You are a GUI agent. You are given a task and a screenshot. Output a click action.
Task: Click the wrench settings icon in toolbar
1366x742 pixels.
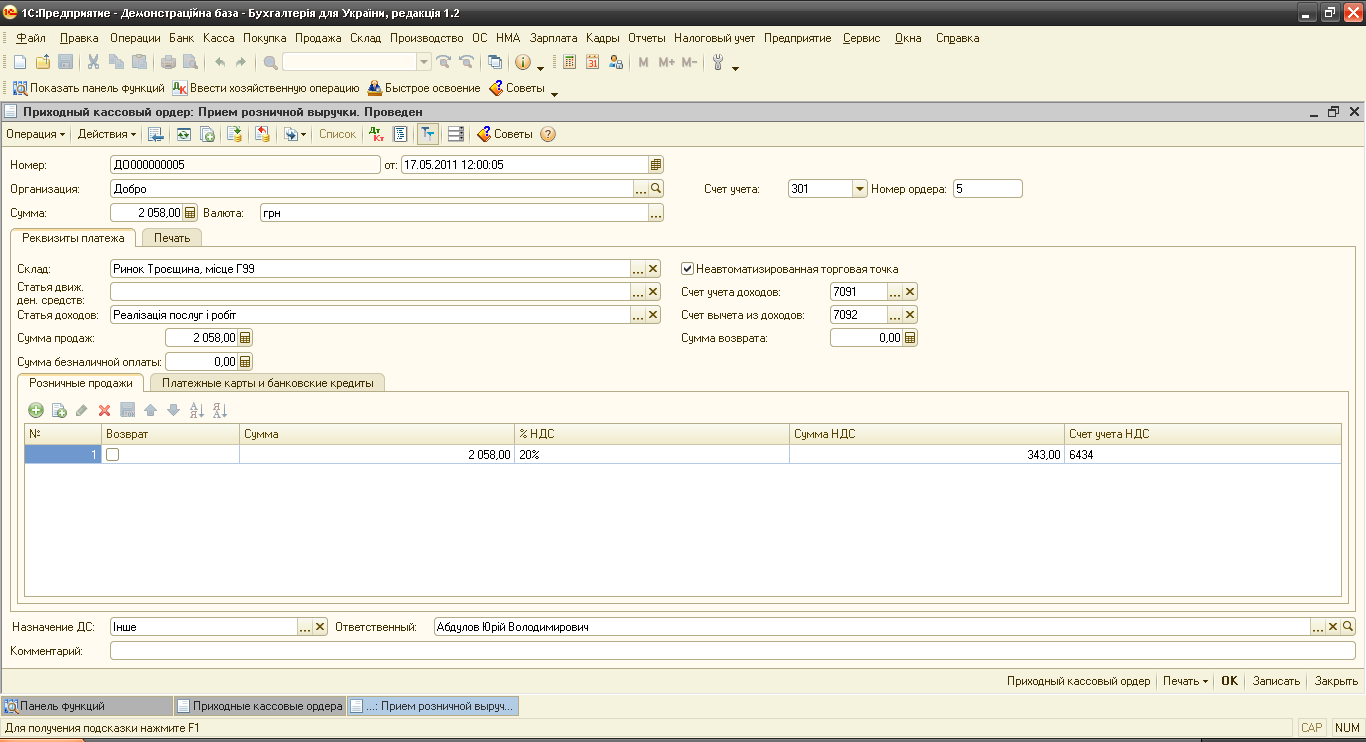tap(718, 62)
